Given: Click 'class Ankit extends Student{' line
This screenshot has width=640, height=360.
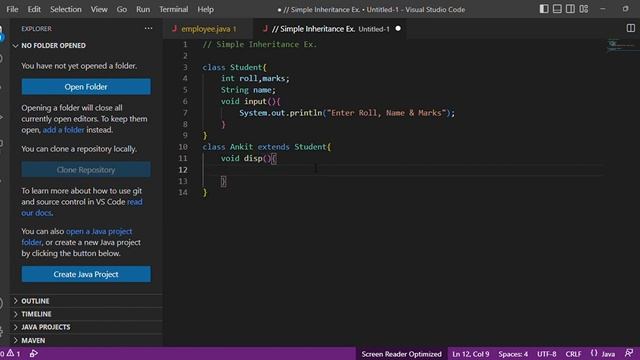Looking at the screenshot, I should pos(267,147).
